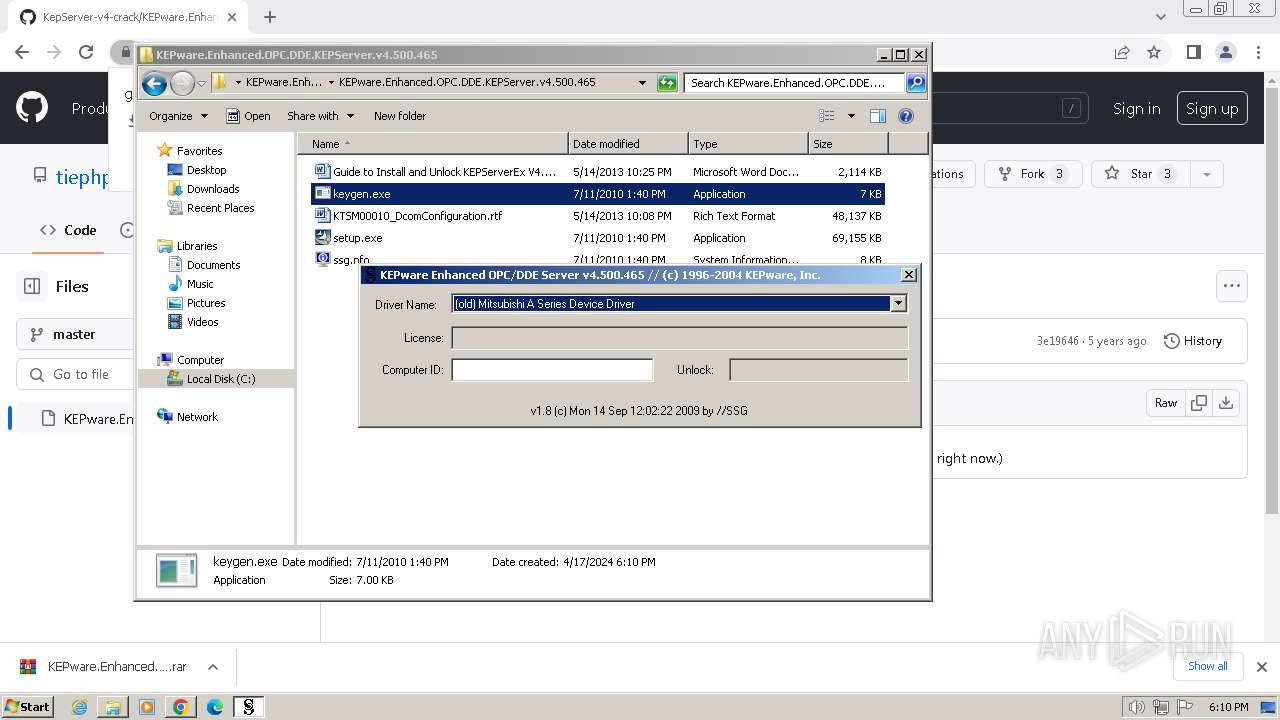Click the Explorer Back button

154,83
